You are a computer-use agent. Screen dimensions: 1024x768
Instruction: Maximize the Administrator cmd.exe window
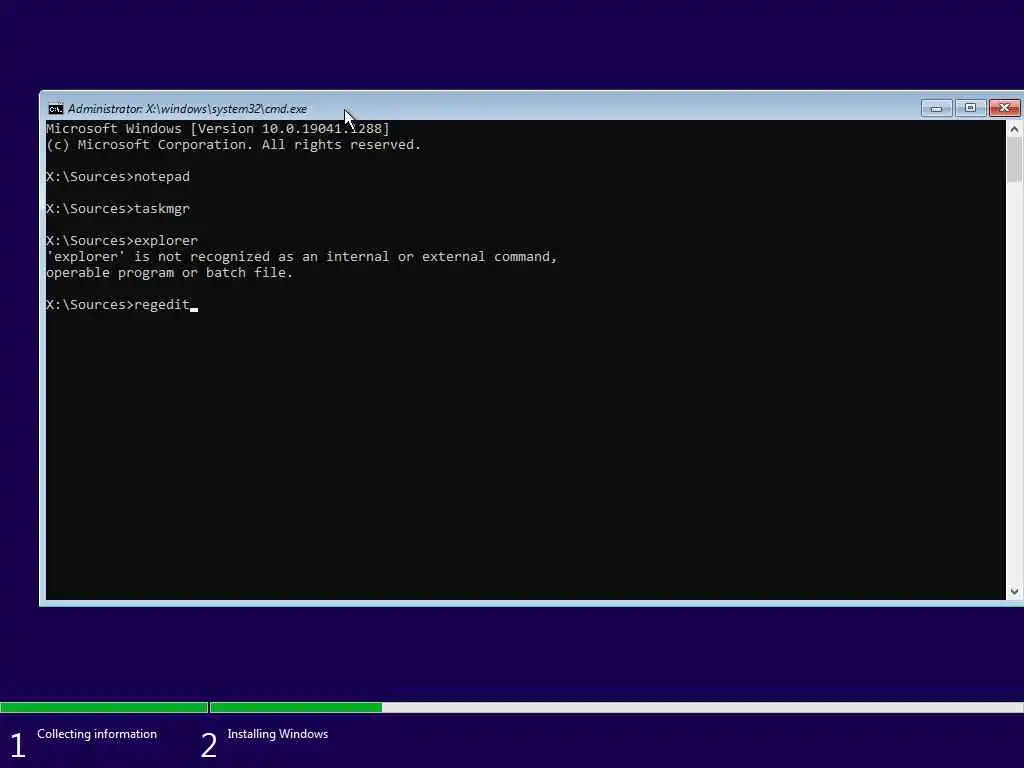click(x=970, y=108)
